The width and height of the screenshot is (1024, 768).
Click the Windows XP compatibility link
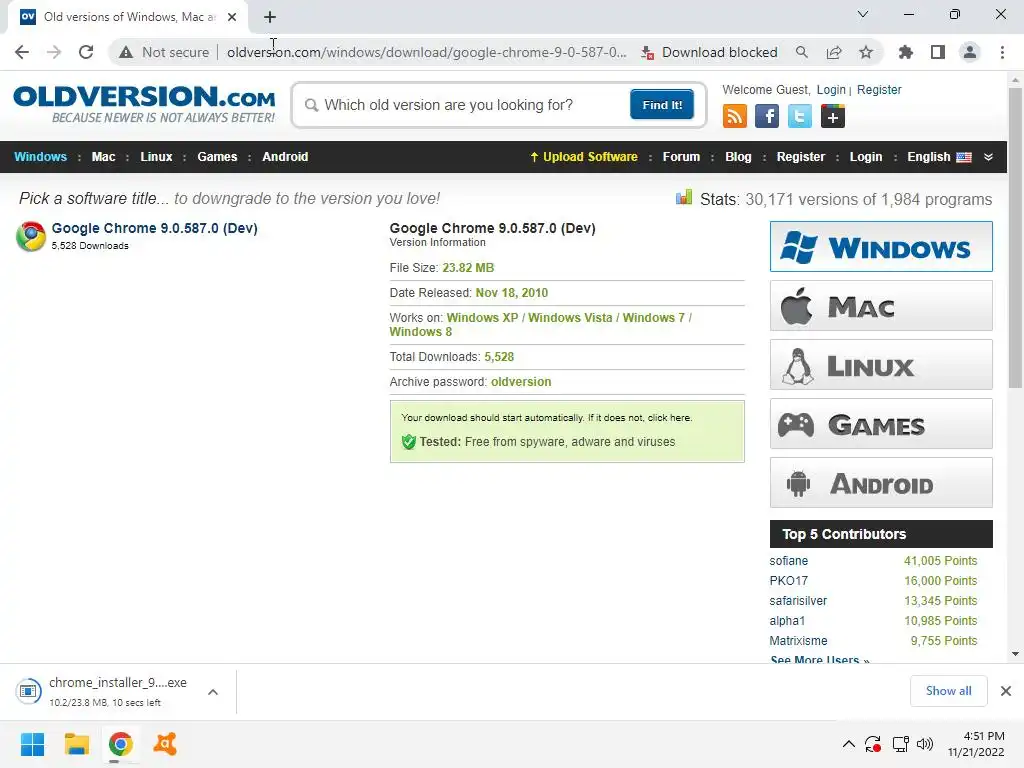[482, 317]
